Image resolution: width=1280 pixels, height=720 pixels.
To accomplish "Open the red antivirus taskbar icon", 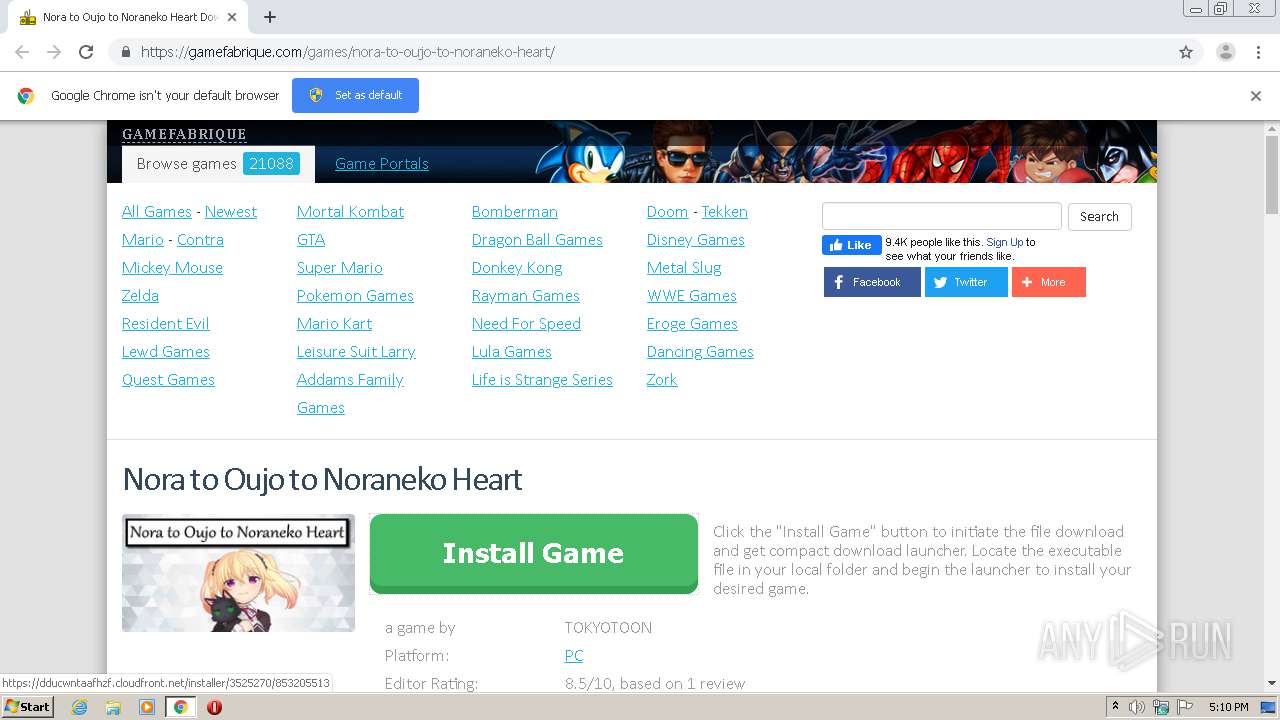I will [x=214, y=707].
